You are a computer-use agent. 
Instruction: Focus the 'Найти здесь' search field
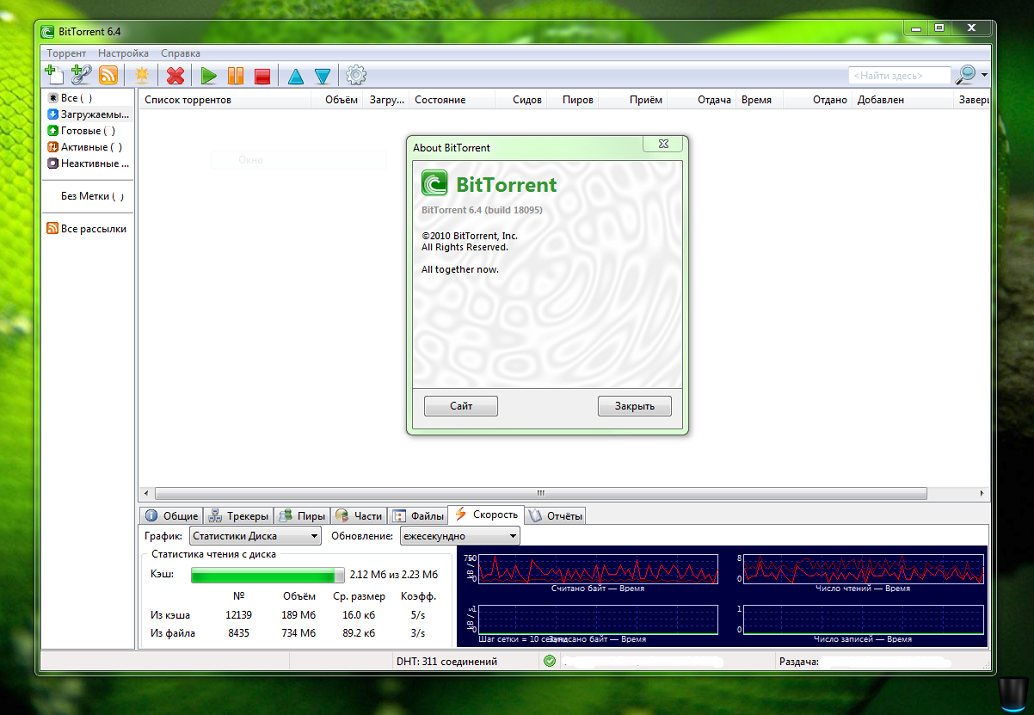tap(899, 76)
